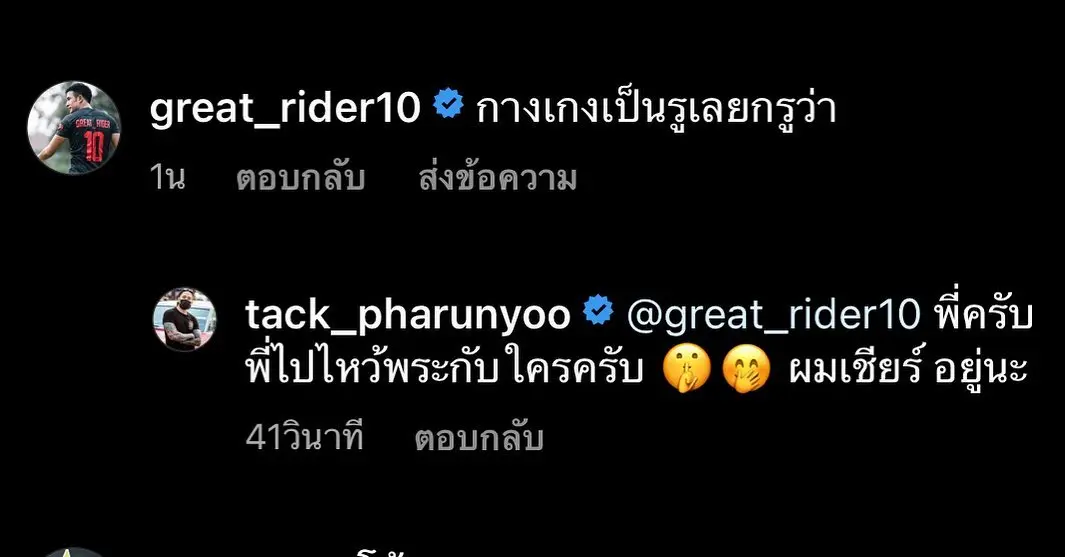
Task: Click the 41วินาที timestamp
Action: 304,437
